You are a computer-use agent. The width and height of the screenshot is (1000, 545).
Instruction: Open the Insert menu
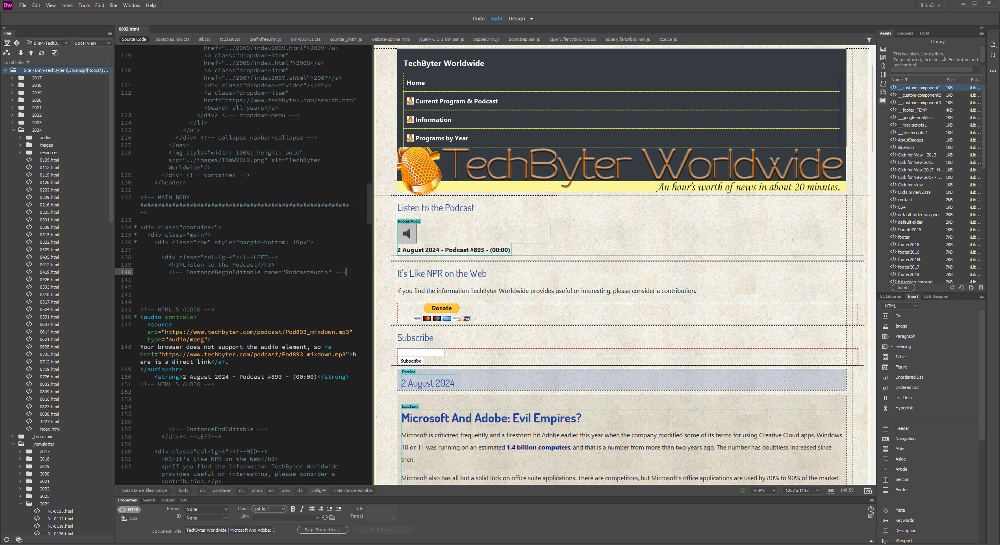click(67, 5)
